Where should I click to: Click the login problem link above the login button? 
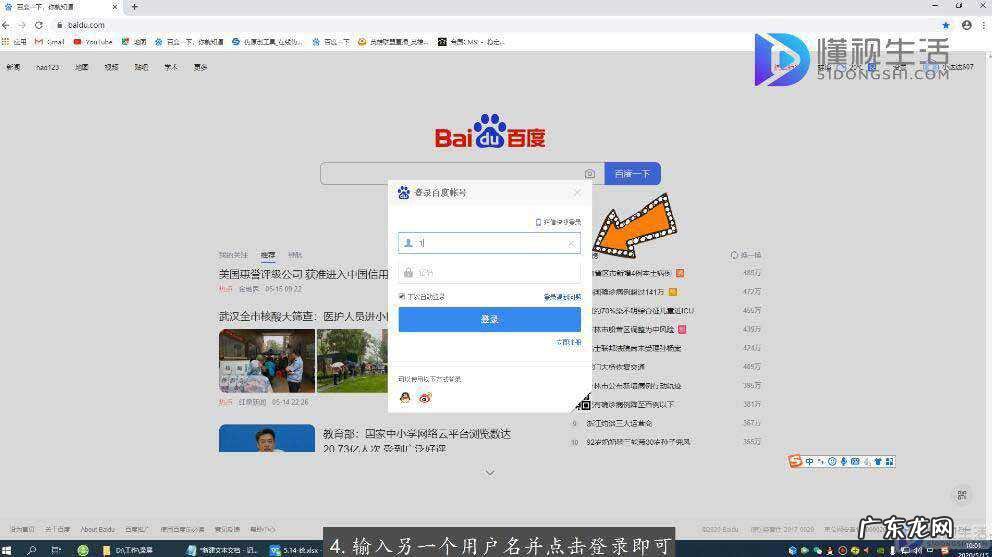pos(562,297)
